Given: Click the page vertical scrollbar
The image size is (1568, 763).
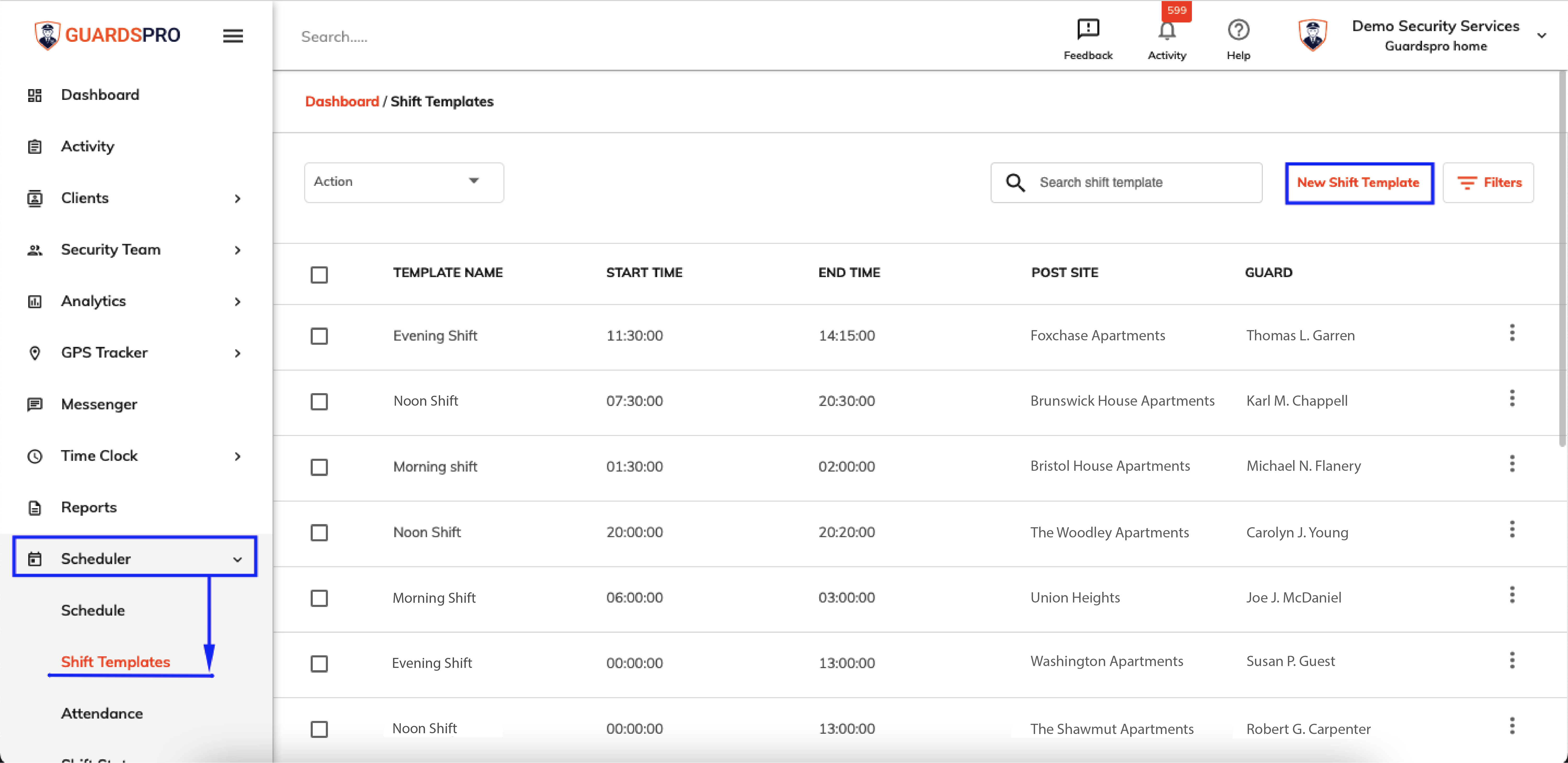Looking at the screenshot, I should tap(1563, 259).
